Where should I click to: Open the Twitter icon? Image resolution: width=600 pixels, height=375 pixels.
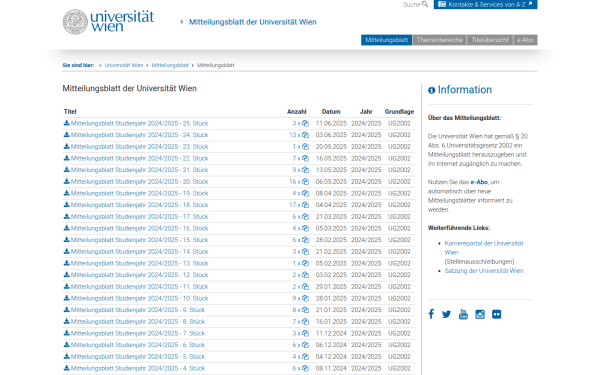[446, 314]
